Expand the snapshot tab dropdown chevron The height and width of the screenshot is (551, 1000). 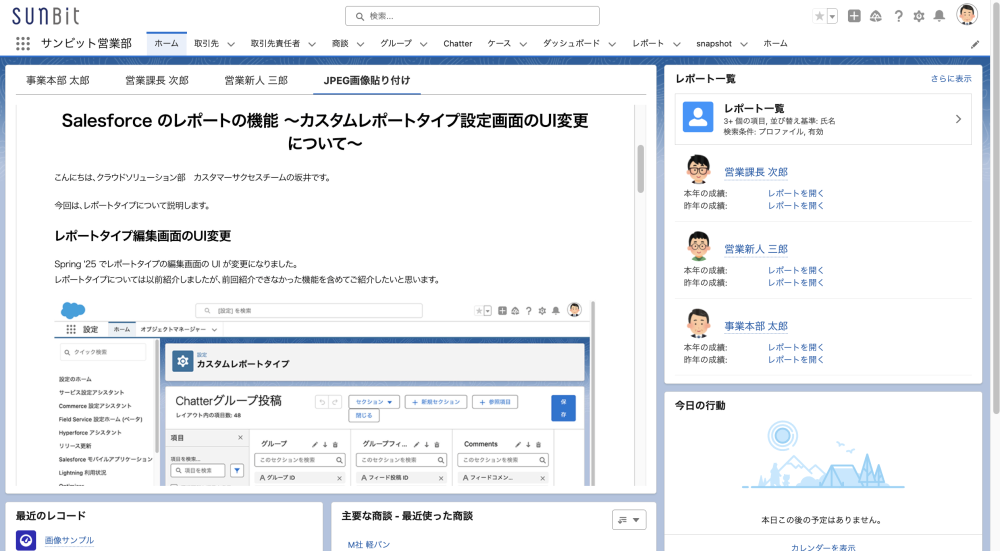[744, 44]
